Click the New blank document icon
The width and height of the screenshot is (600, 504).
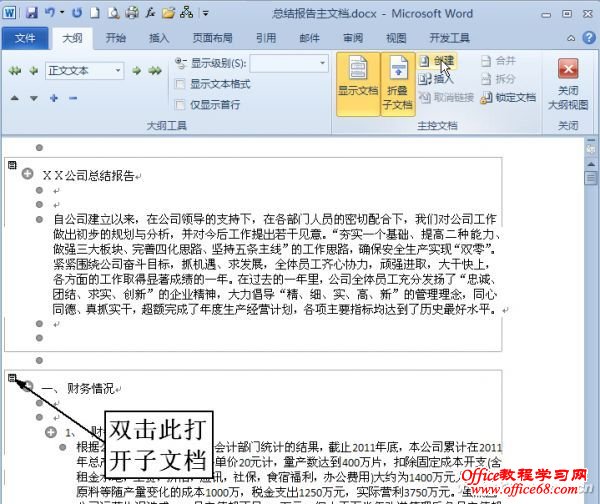tap(95, 13)
